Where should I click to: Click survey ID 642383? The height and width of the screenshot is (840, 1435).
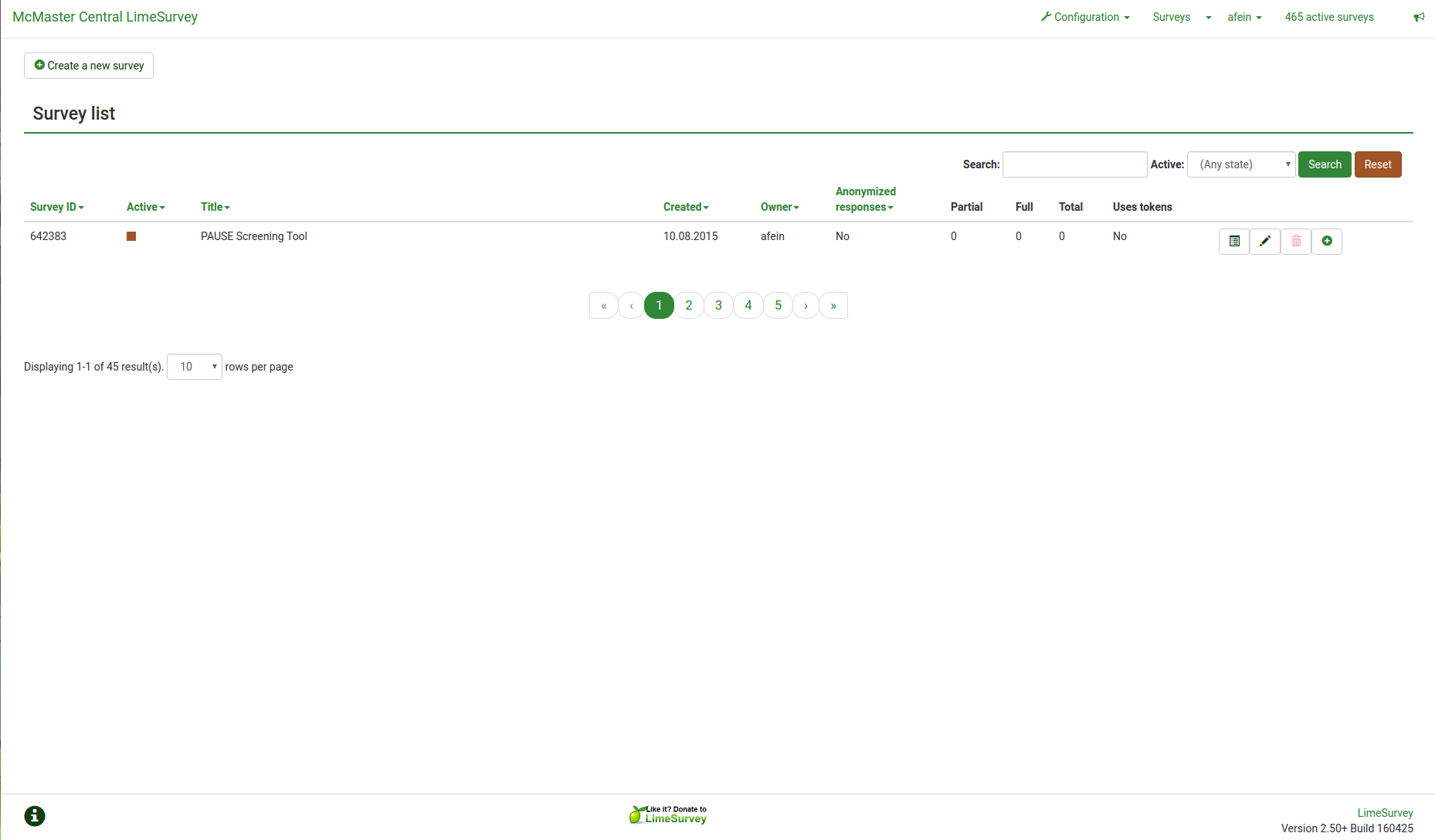pos(48,236)
